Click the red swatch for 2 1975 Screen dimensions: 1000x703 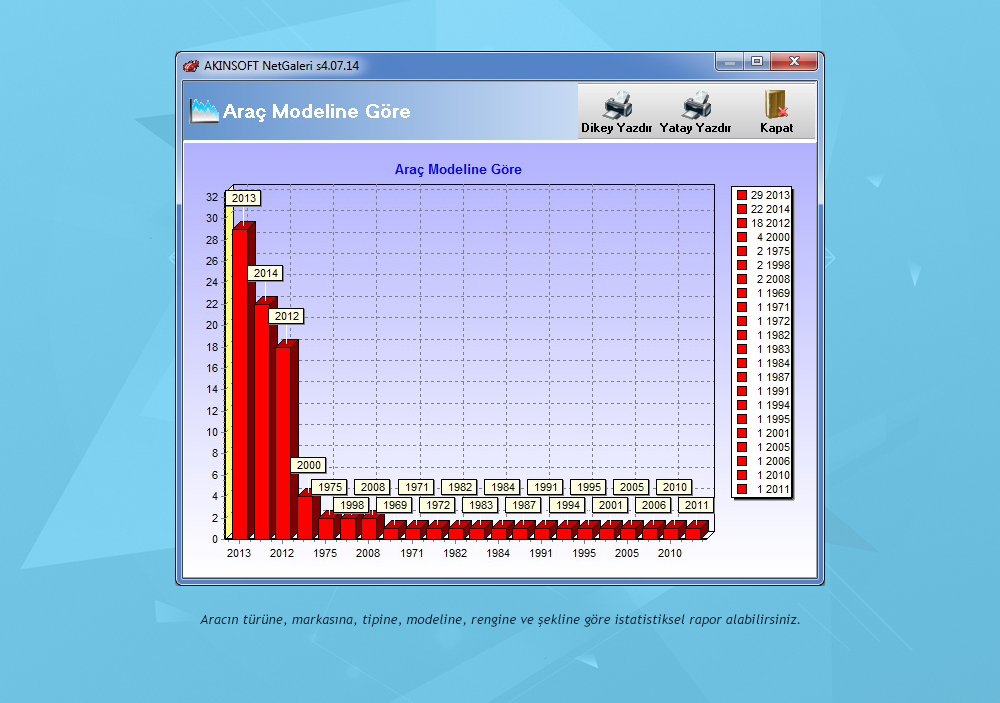click(742, 251)
